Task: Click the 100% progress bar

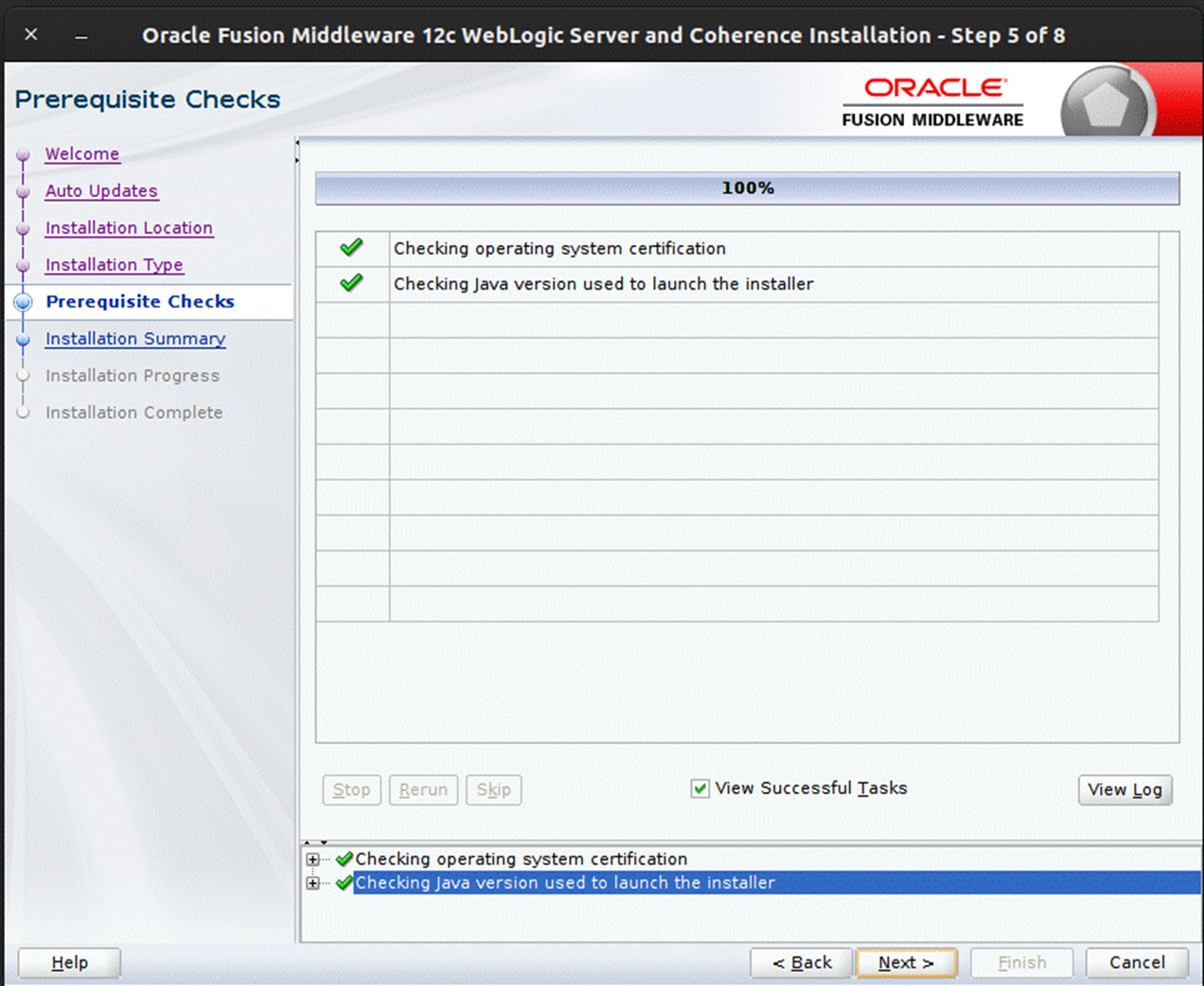Action: click(747, 187)
